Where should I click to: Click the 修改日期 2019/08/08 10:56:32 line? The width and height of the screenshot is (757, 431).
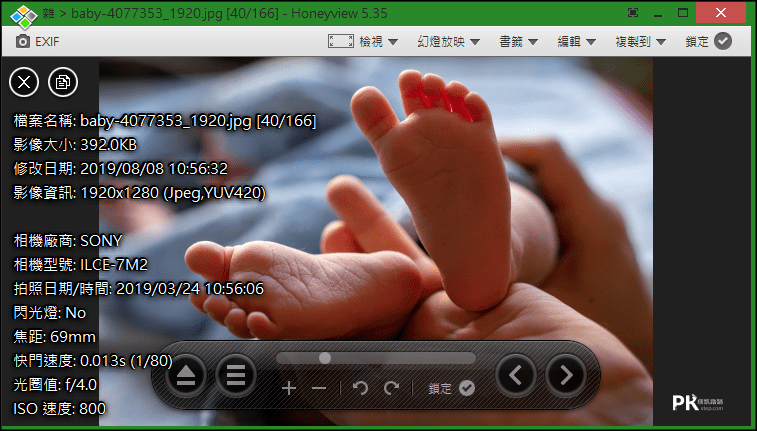coord(121,169)
